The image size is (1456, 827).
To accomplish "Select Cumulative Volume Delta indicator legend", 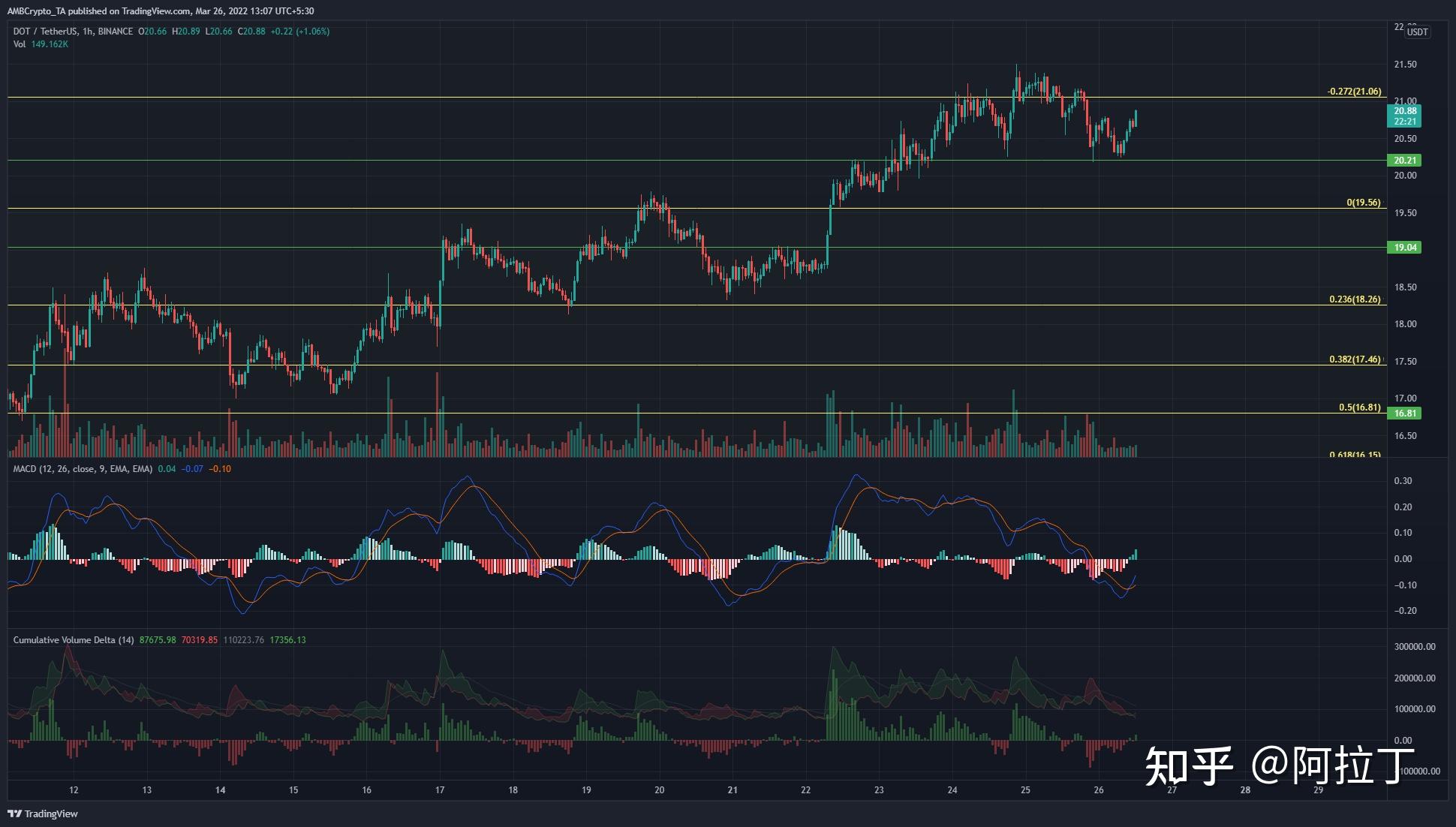I will click(74, 640).
